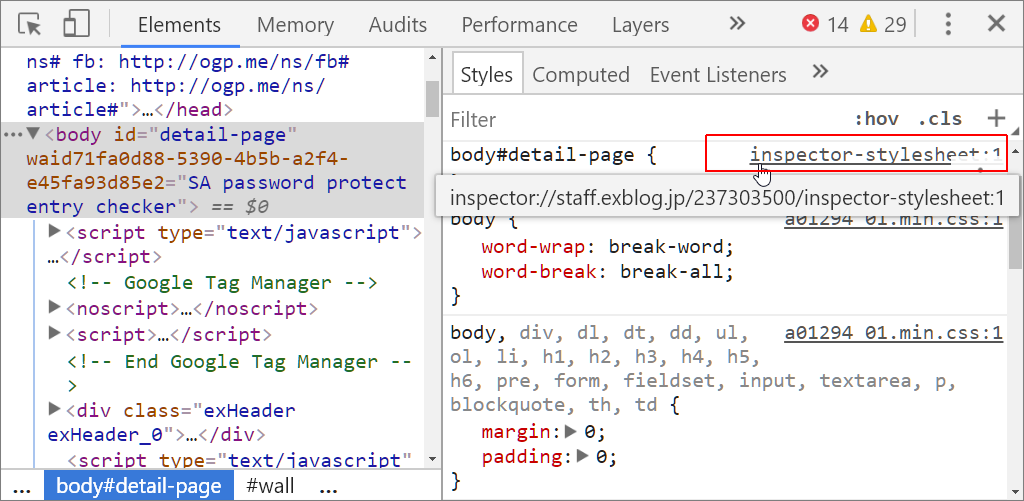Click the word-wrap property name
Screen dimensions: 1024x501
coord(533,248)
